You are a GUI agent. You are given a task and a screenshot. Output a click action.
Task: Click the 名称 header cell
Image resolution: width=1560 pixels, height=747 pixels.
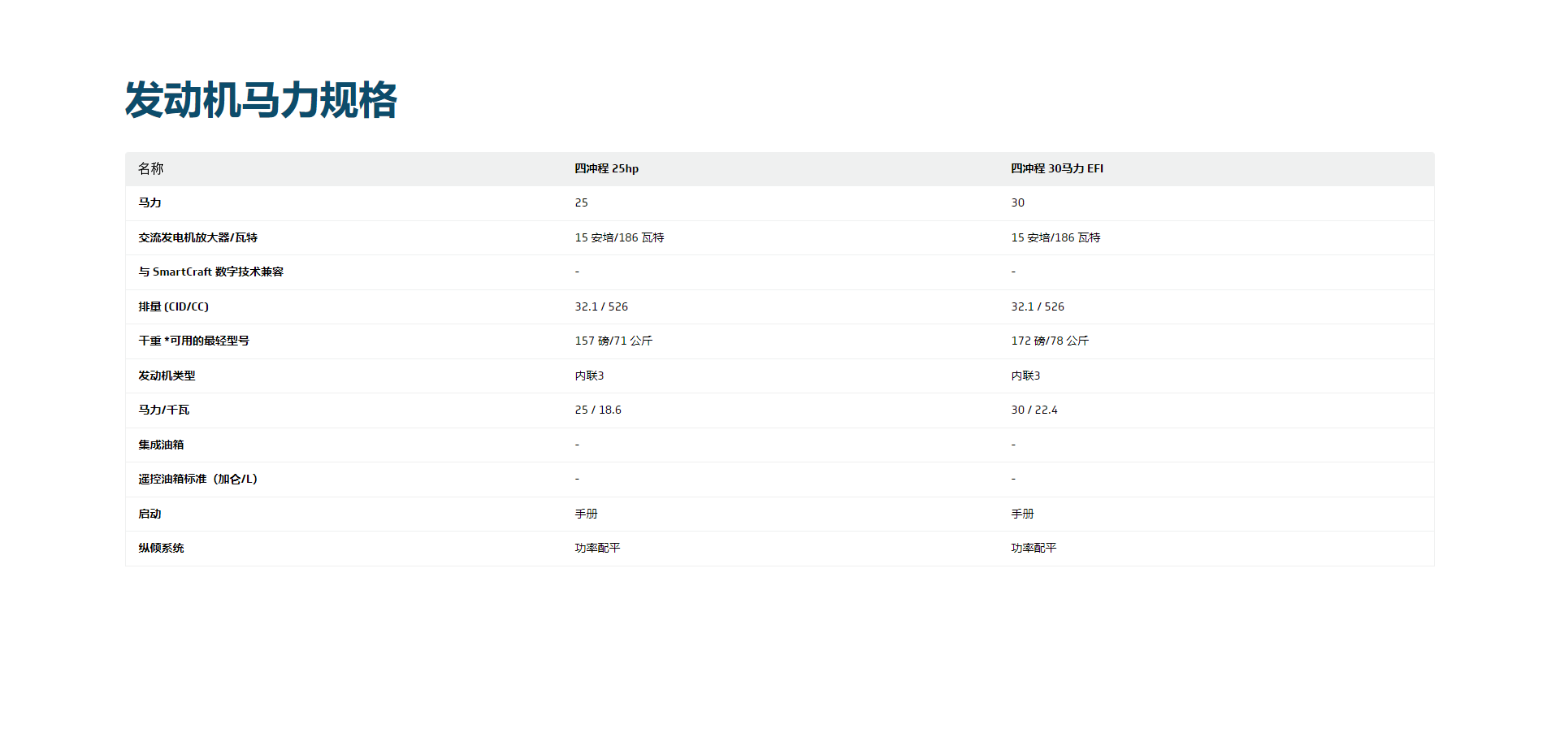click(151, 169)
